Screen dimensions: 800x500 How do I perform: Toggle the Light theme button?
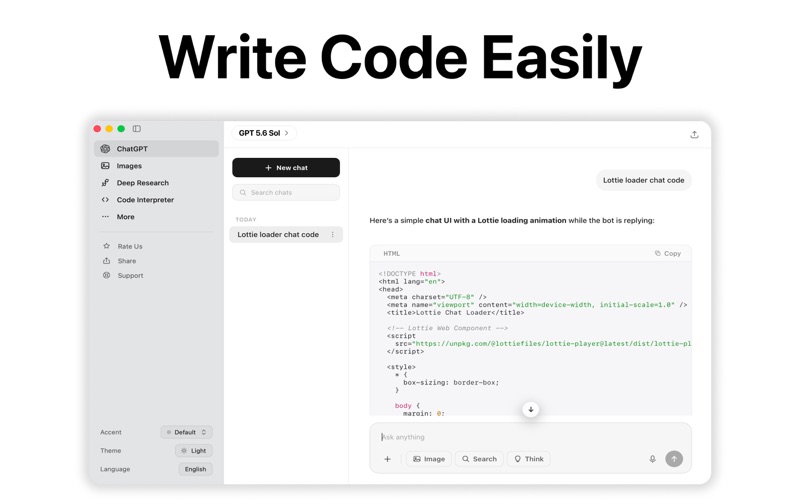194,451
